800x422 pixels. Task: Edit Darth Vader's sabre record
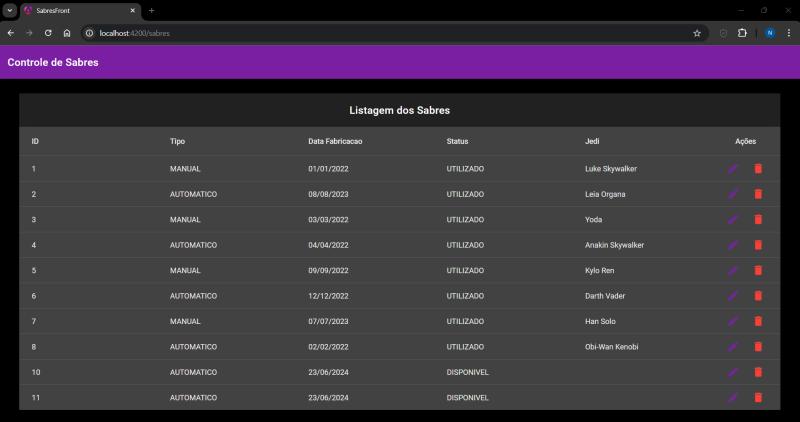click(733, 296)
